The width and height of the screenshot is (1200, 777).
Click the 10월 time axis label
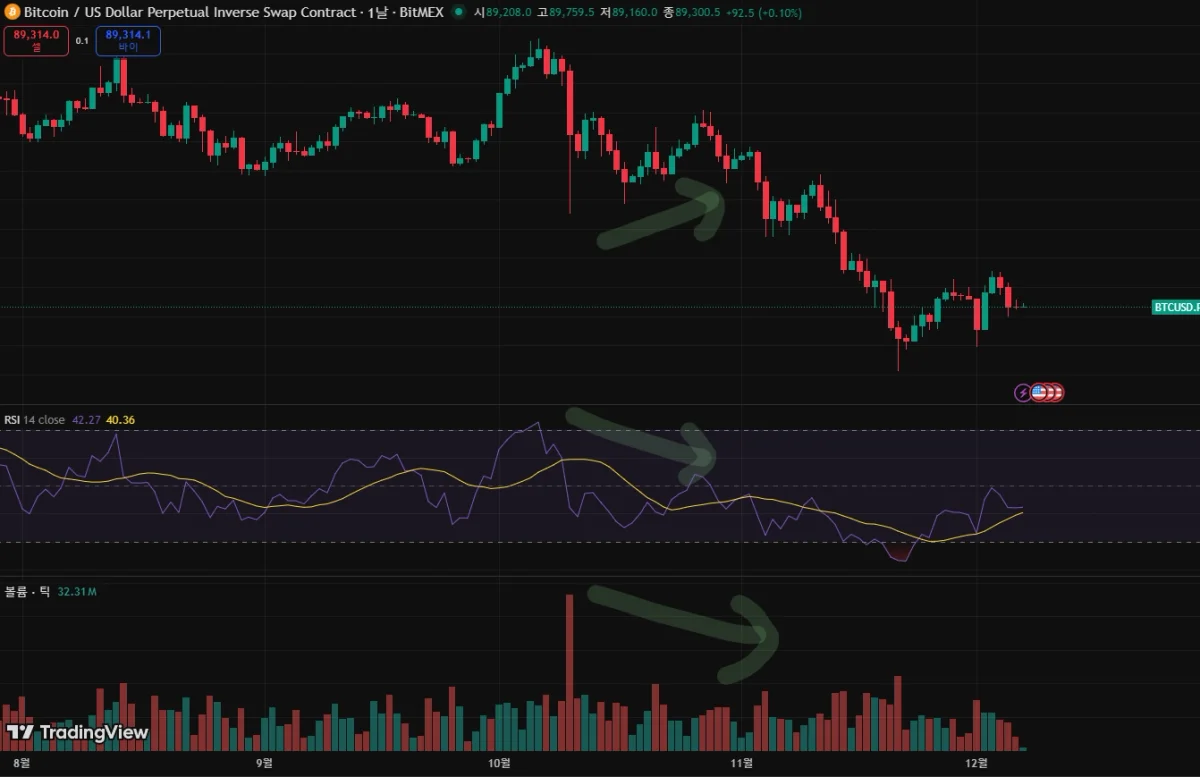point(500,763)
